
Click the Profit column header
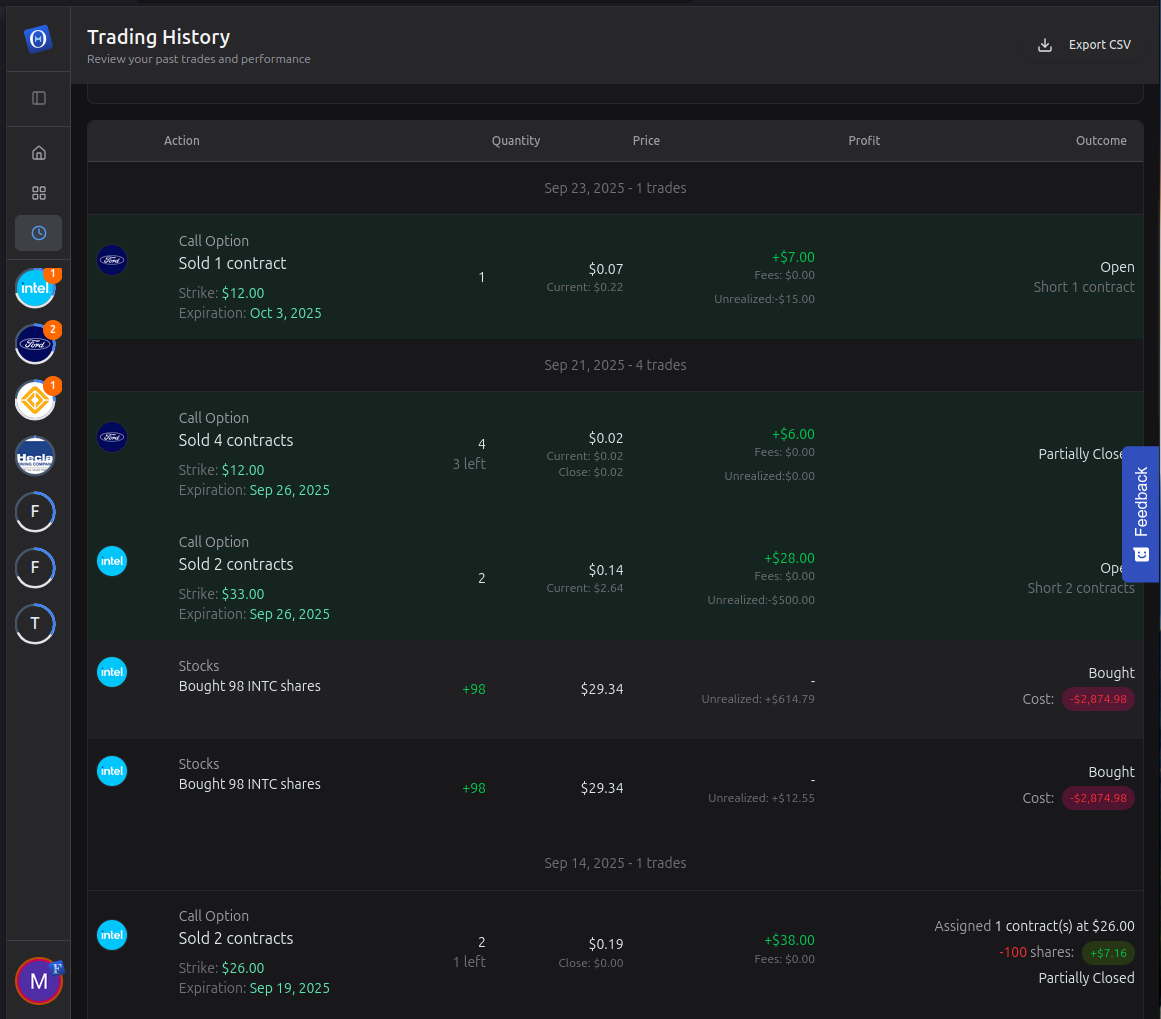863,141
